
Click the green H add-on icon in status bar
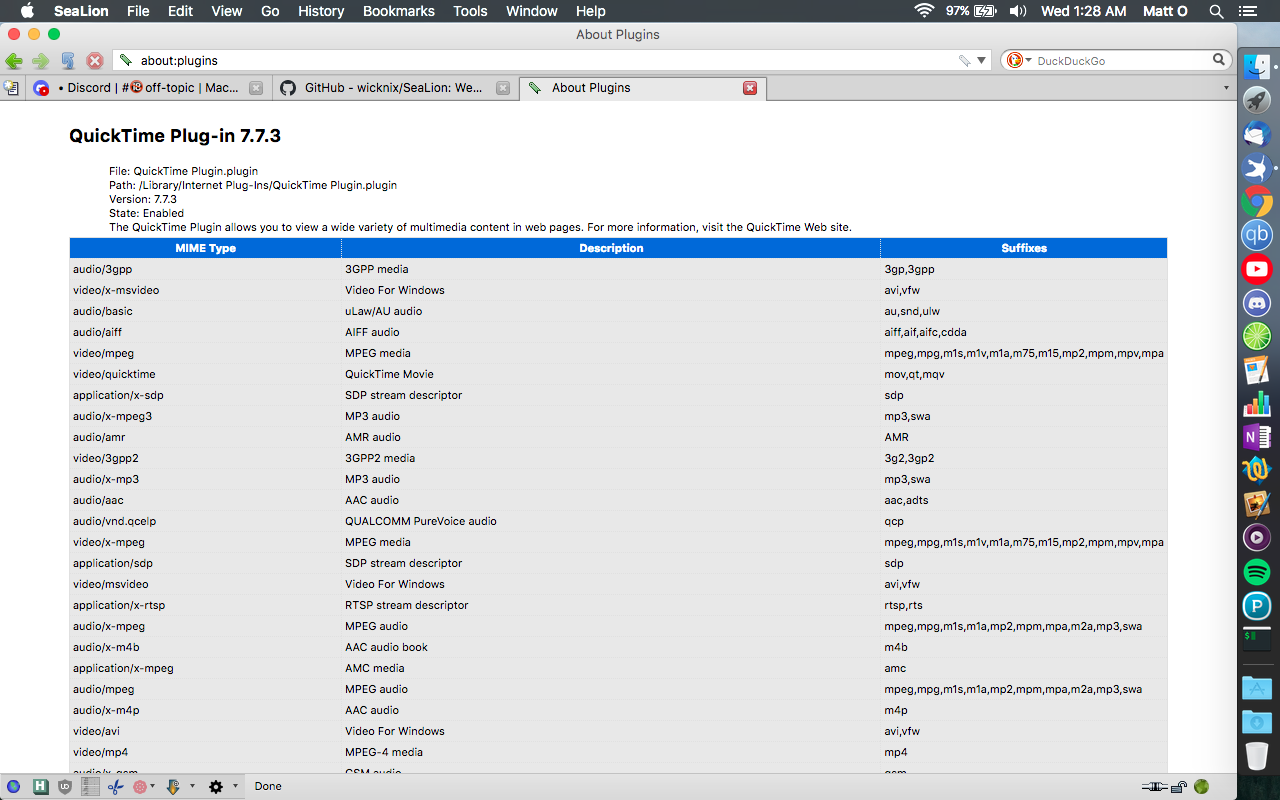pyautogui.click(x=41, y=787)
